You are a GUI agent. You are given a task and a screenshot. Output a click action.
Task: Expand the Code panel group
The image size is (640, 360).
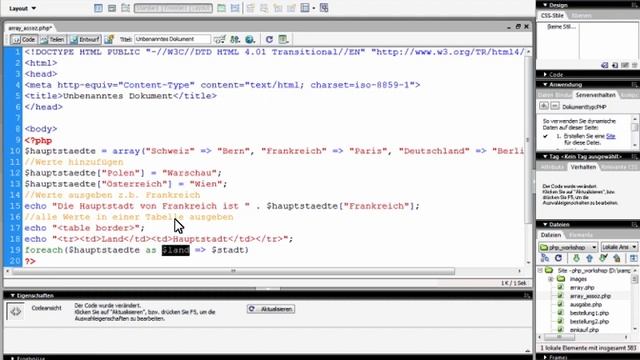click(545, 74)
